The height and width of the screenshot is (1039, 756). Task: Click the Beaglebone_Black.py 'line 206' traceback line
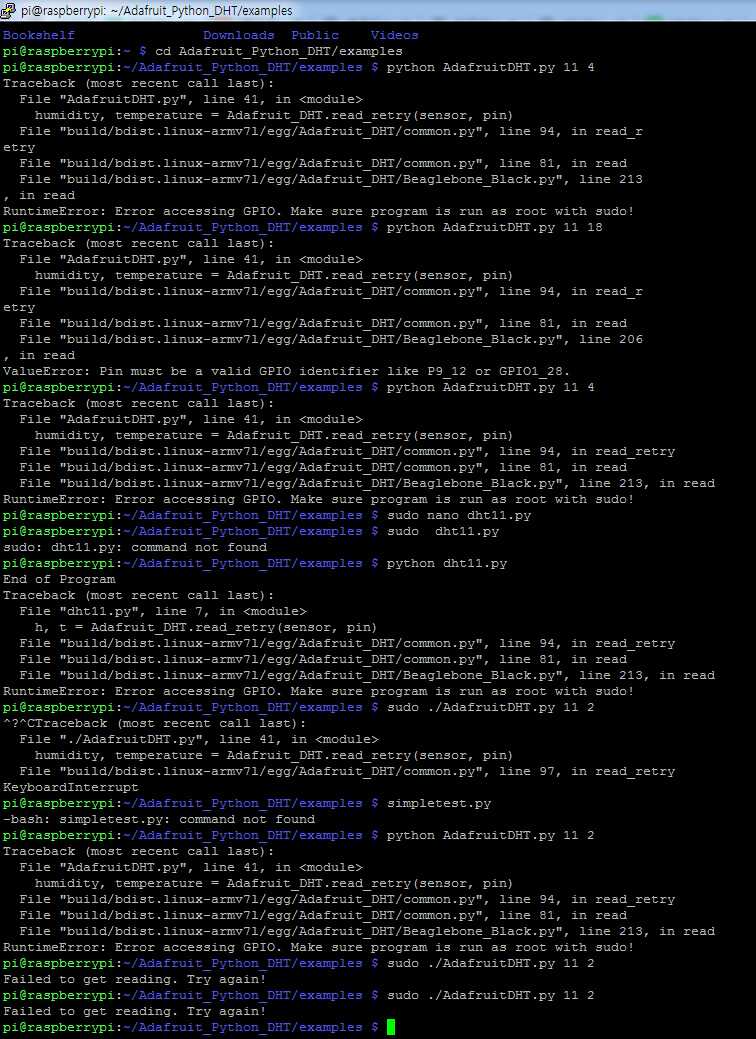331,339
